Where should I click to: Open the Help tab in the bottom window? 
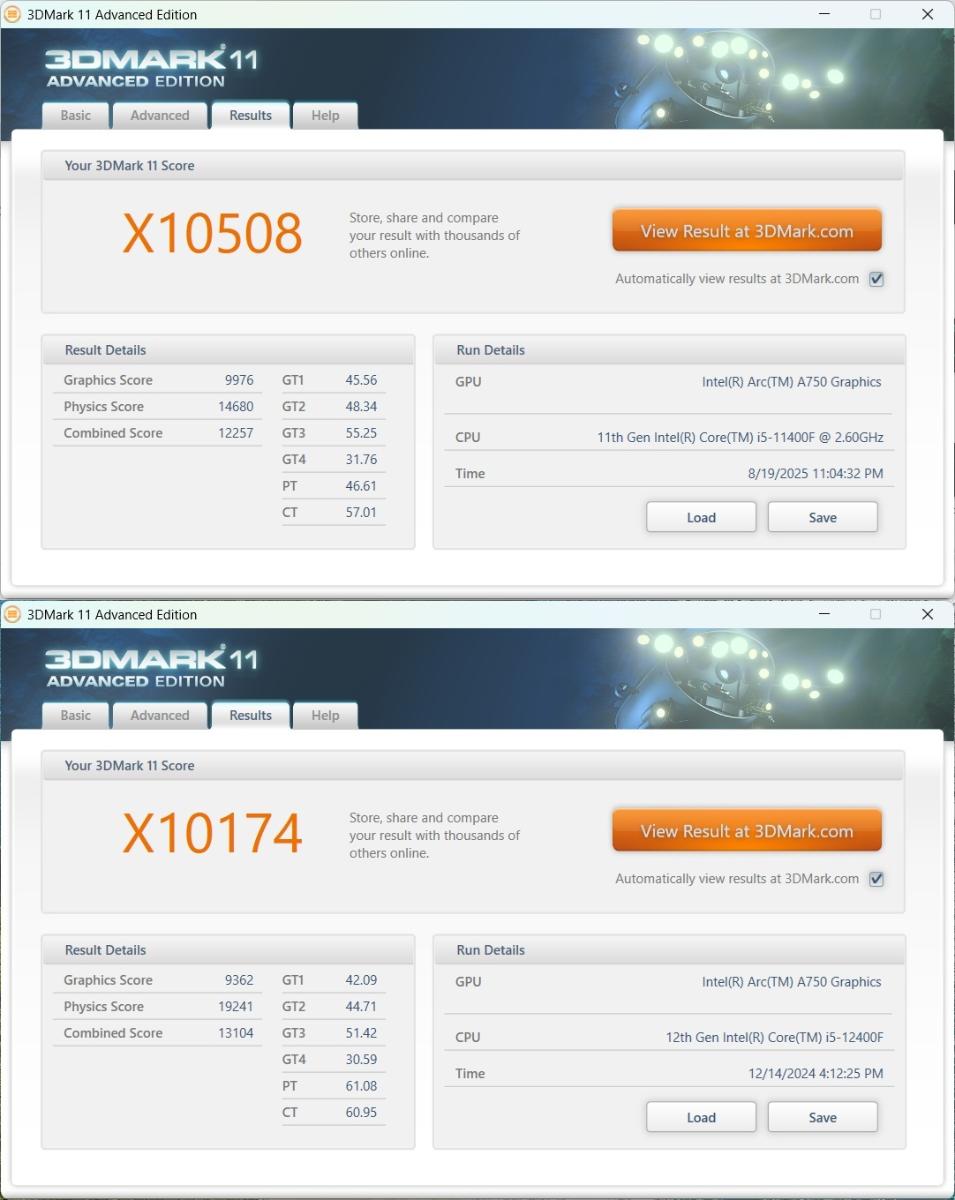click(x=325, y=715)
